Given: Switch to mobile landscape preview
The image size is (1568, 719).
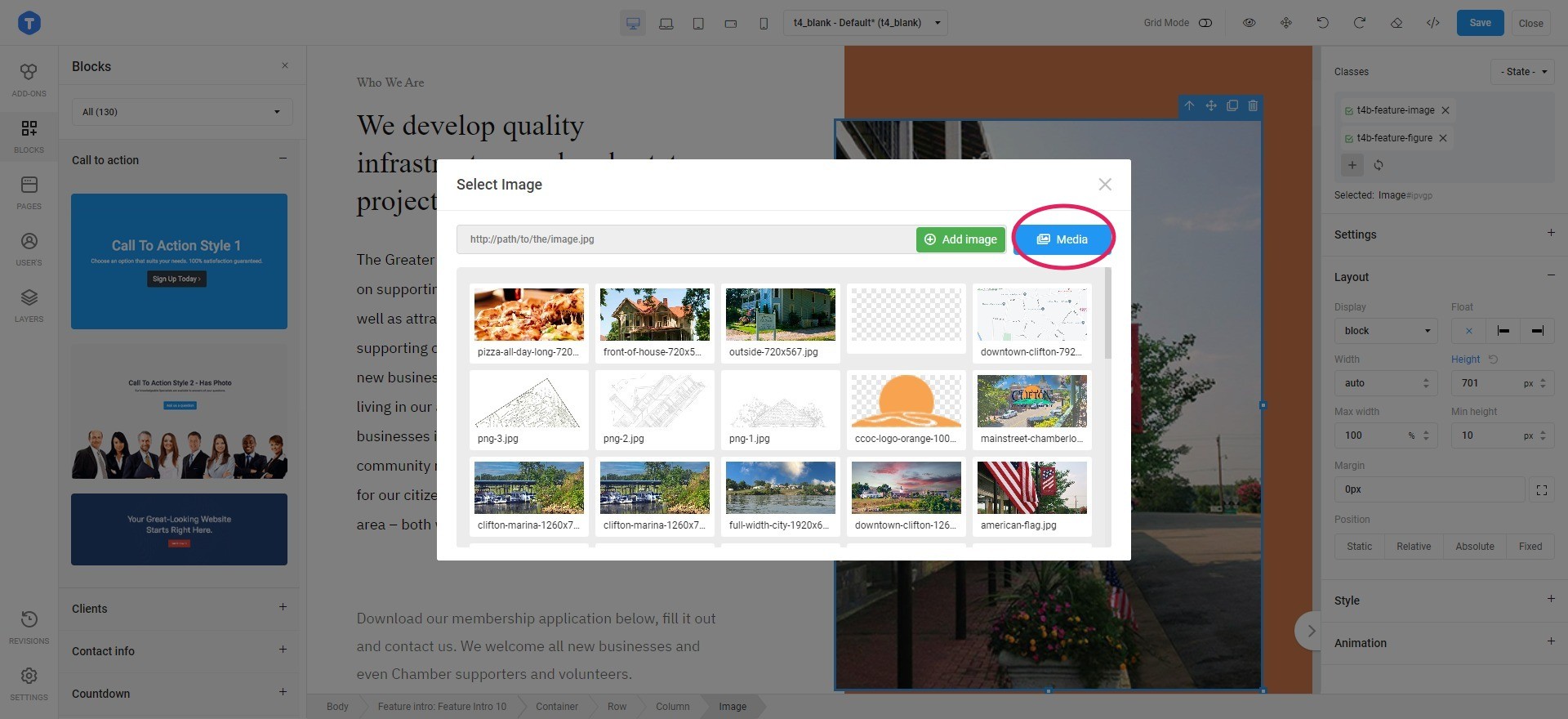Looking at the screenshot, I should click(731, 23).
